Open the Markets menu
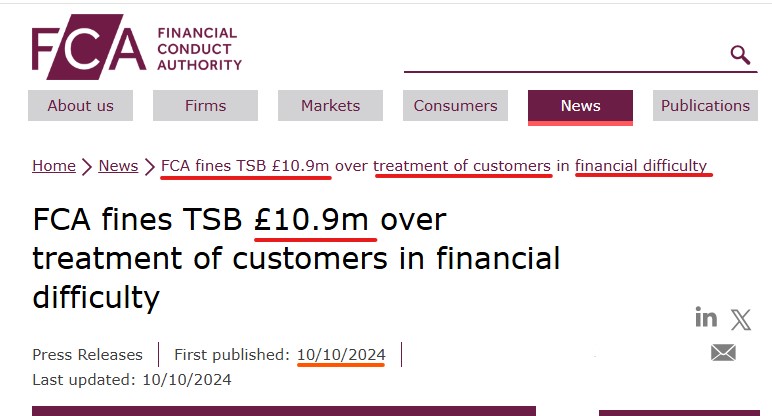The height and width of the screenshot is (416, 772). coord(330,105)
